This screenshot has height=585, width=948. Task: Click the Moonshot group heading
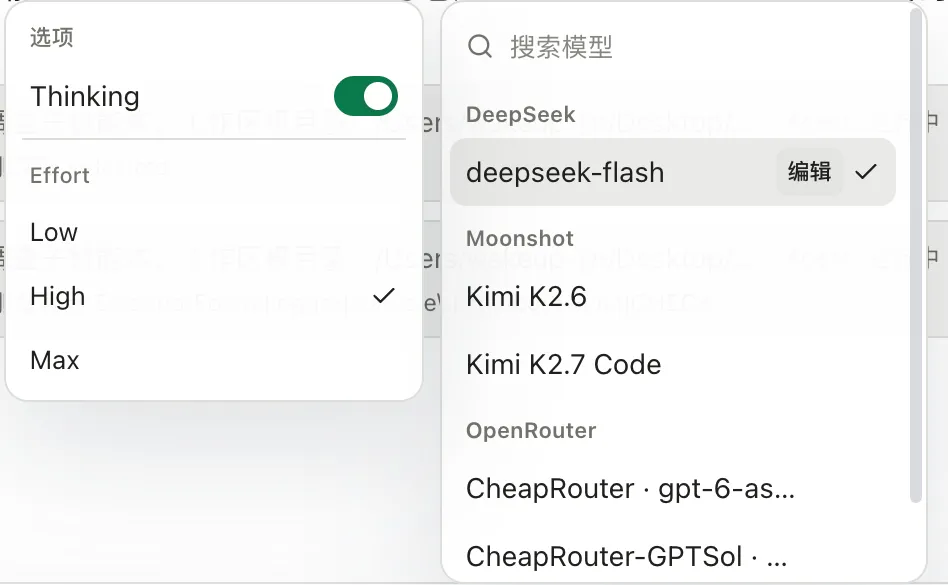tap(519, 238)
